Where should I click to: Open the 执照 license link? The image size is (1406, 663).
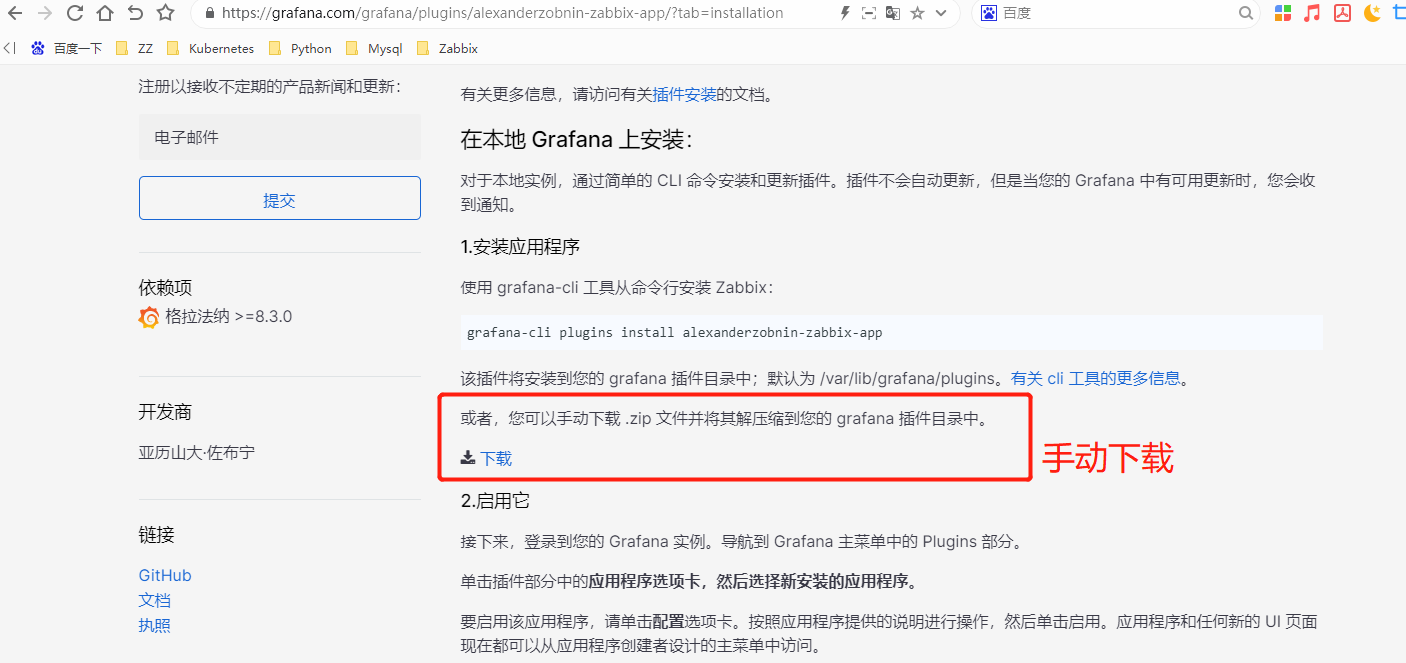155,625
